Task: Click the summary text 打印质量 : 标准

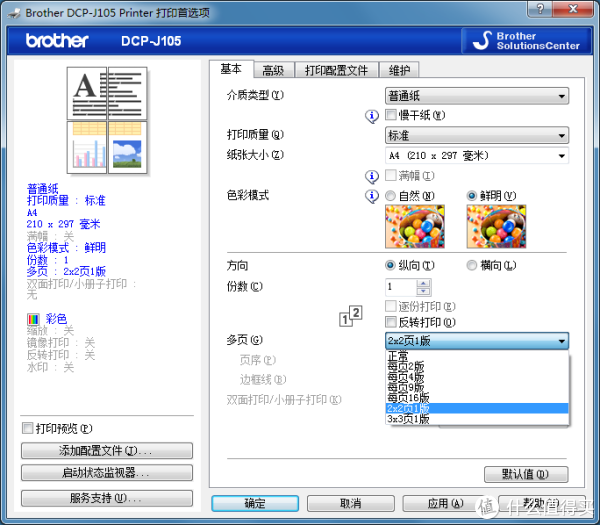Action: pos(66,201)
